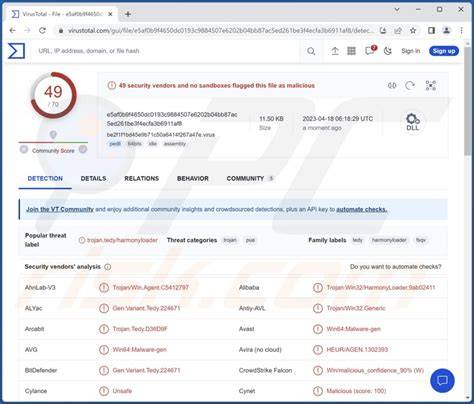Click Antiy-AVL Trojan/Win32.Generic result
The height and width of the screenshot is (404, 474).
click(356, 308)
